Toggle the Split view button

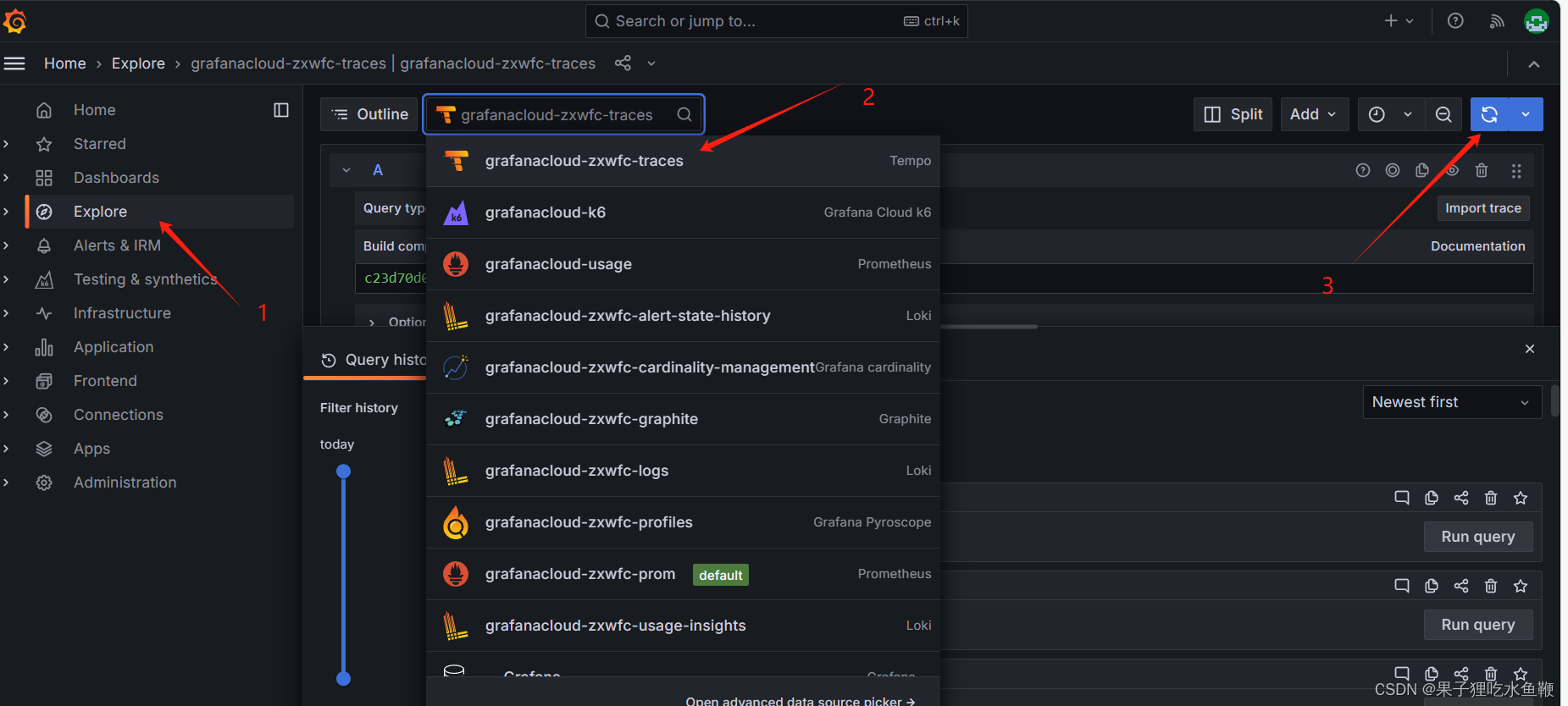[1233, 114]
